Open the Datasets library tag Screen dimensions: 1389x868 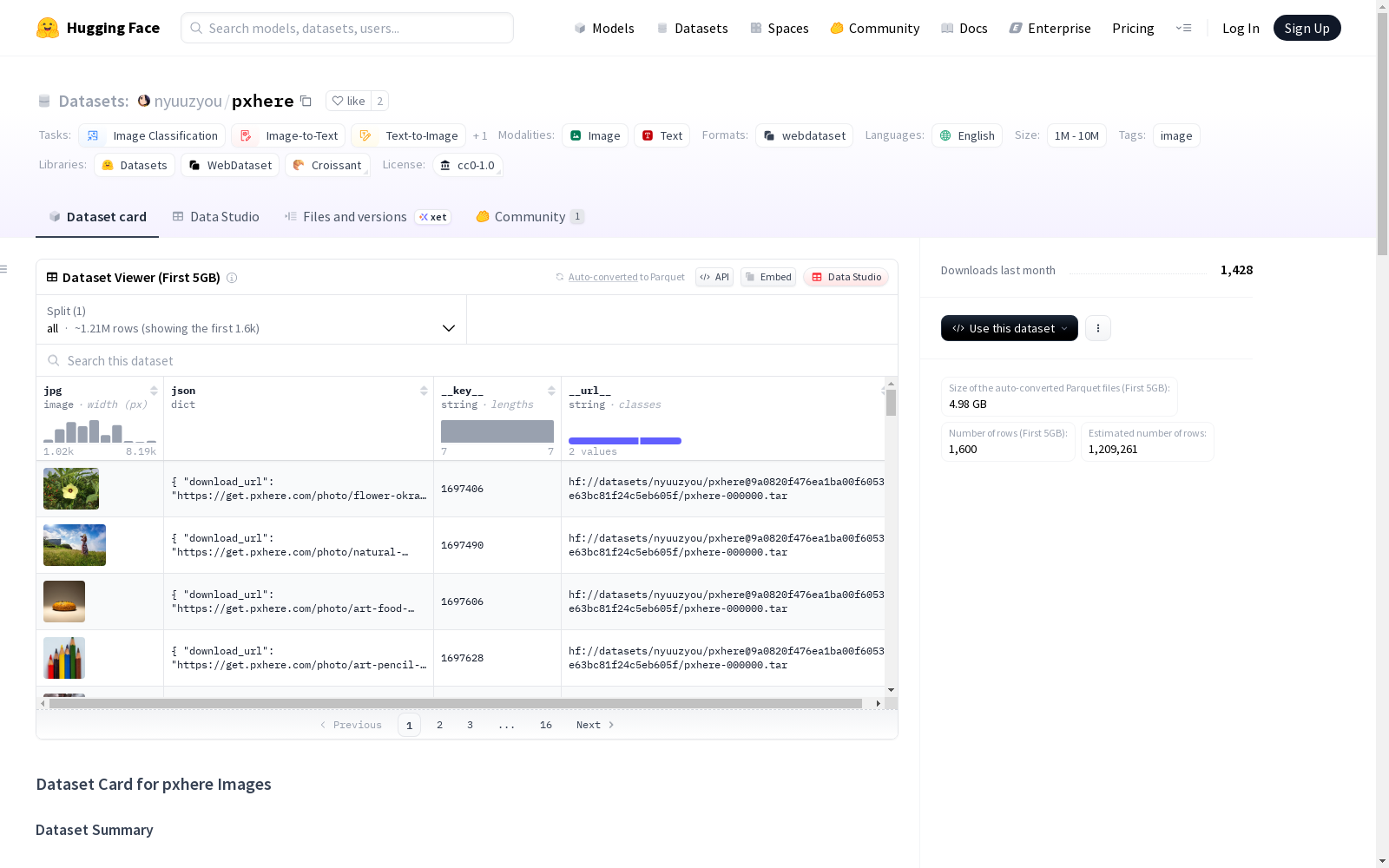[135, 165]
